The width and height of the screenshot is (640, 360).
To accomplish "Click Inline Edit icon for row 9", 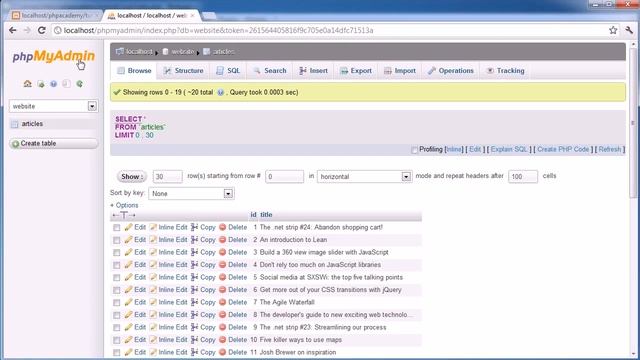I will tap(153, 327).
